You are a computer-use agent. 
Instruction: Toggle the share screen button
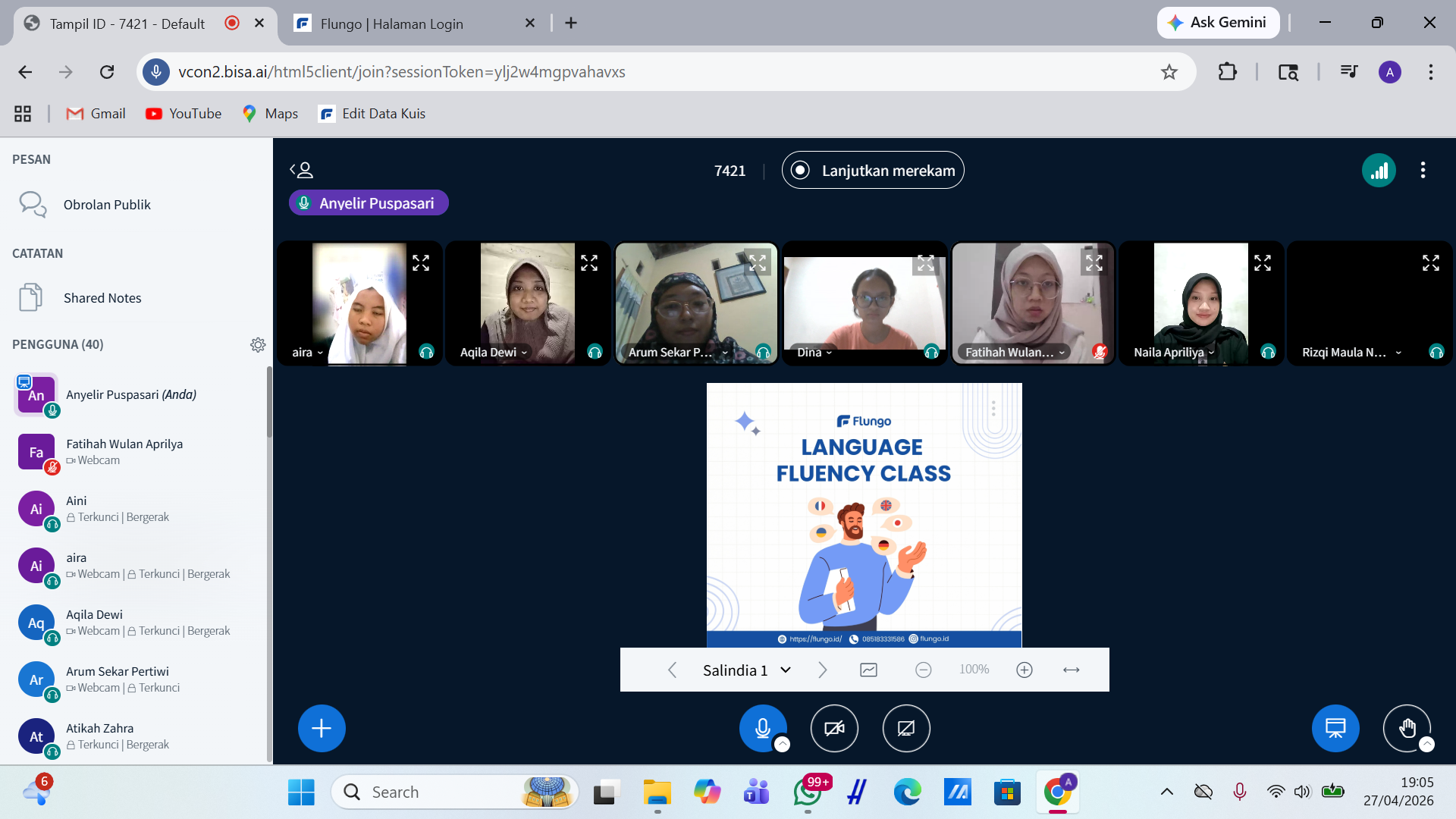tap(906, 728)
